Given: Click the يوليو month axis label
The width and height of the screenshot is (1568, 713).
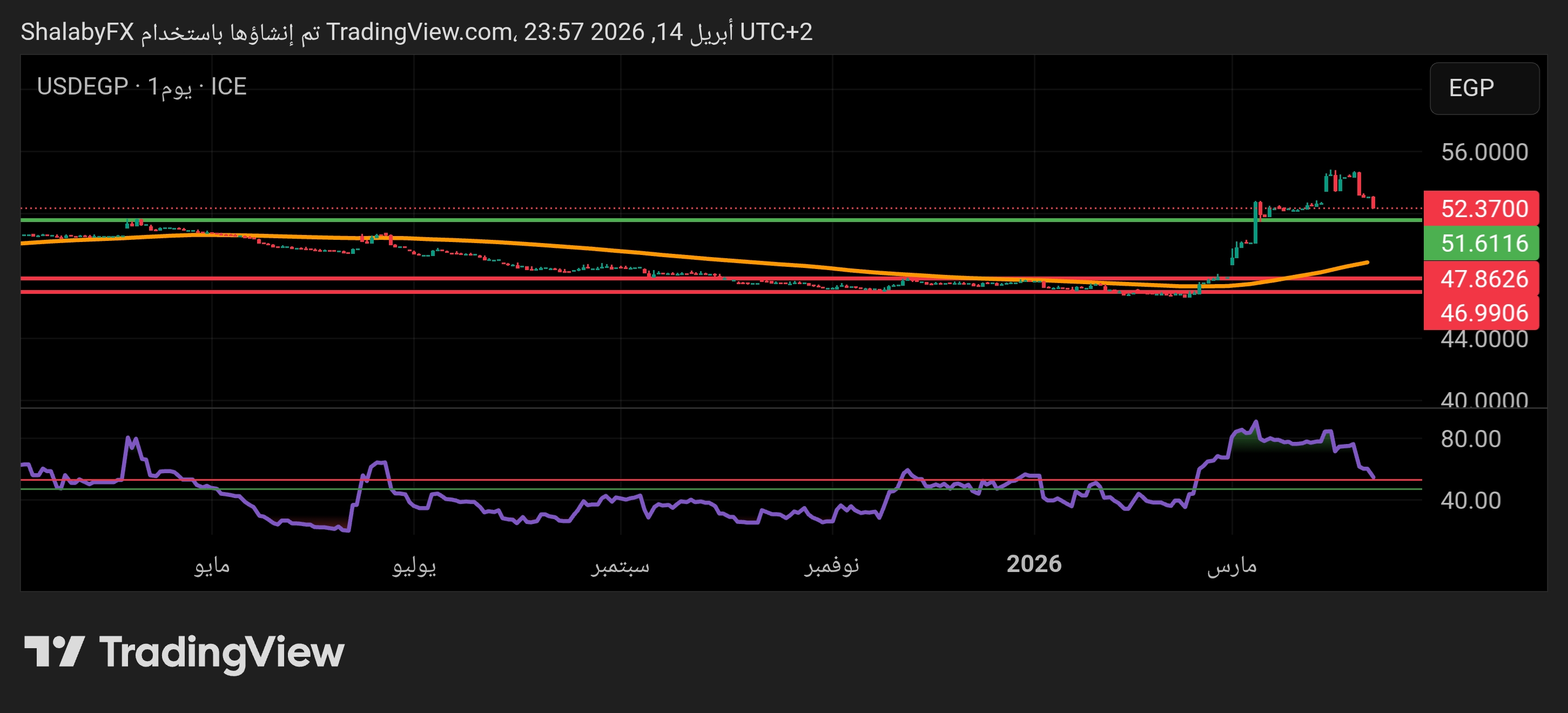Looking at the screenshot, I should coord(414,566).
